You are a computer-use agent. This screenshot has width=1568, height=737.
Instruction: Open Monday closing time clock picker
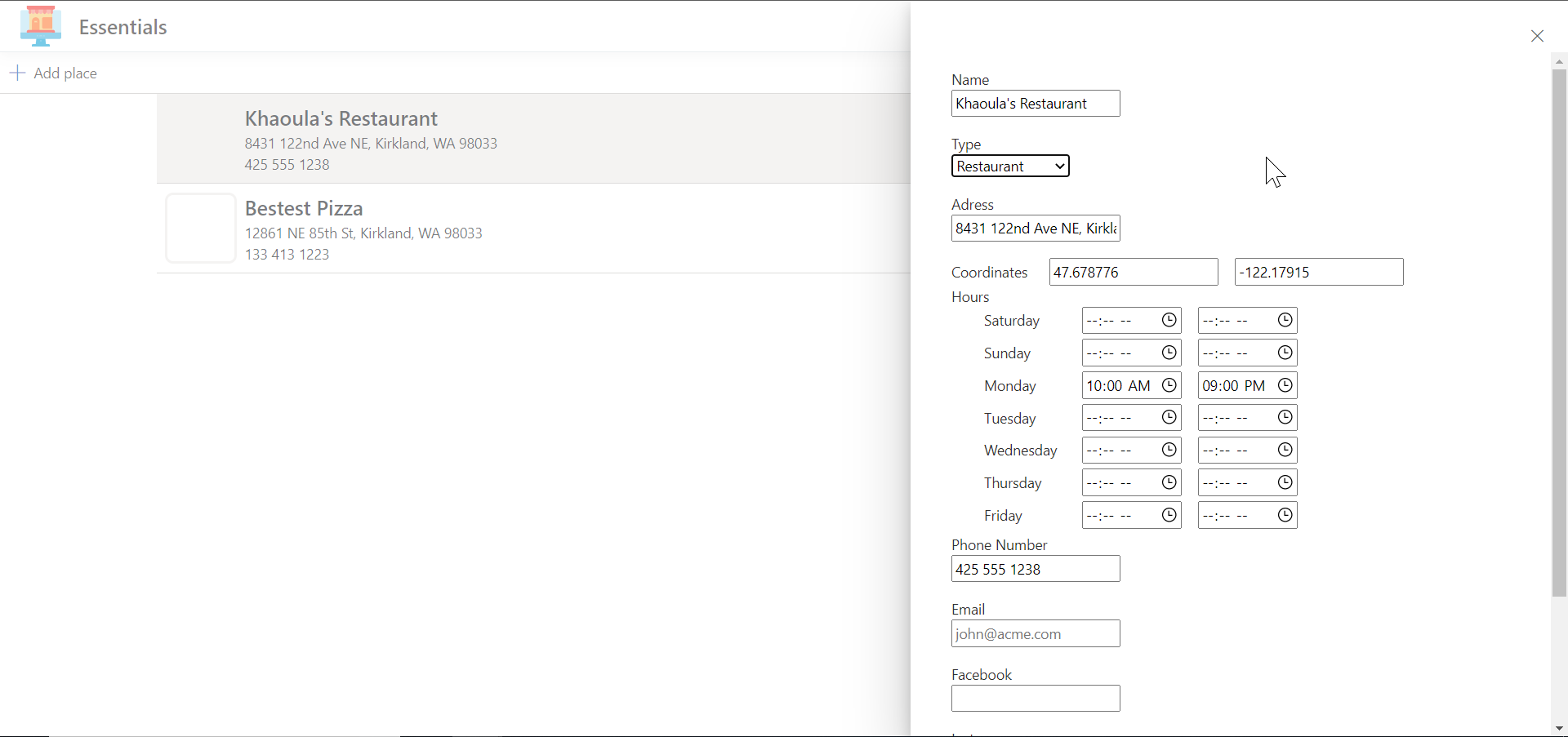(1285, 385)
